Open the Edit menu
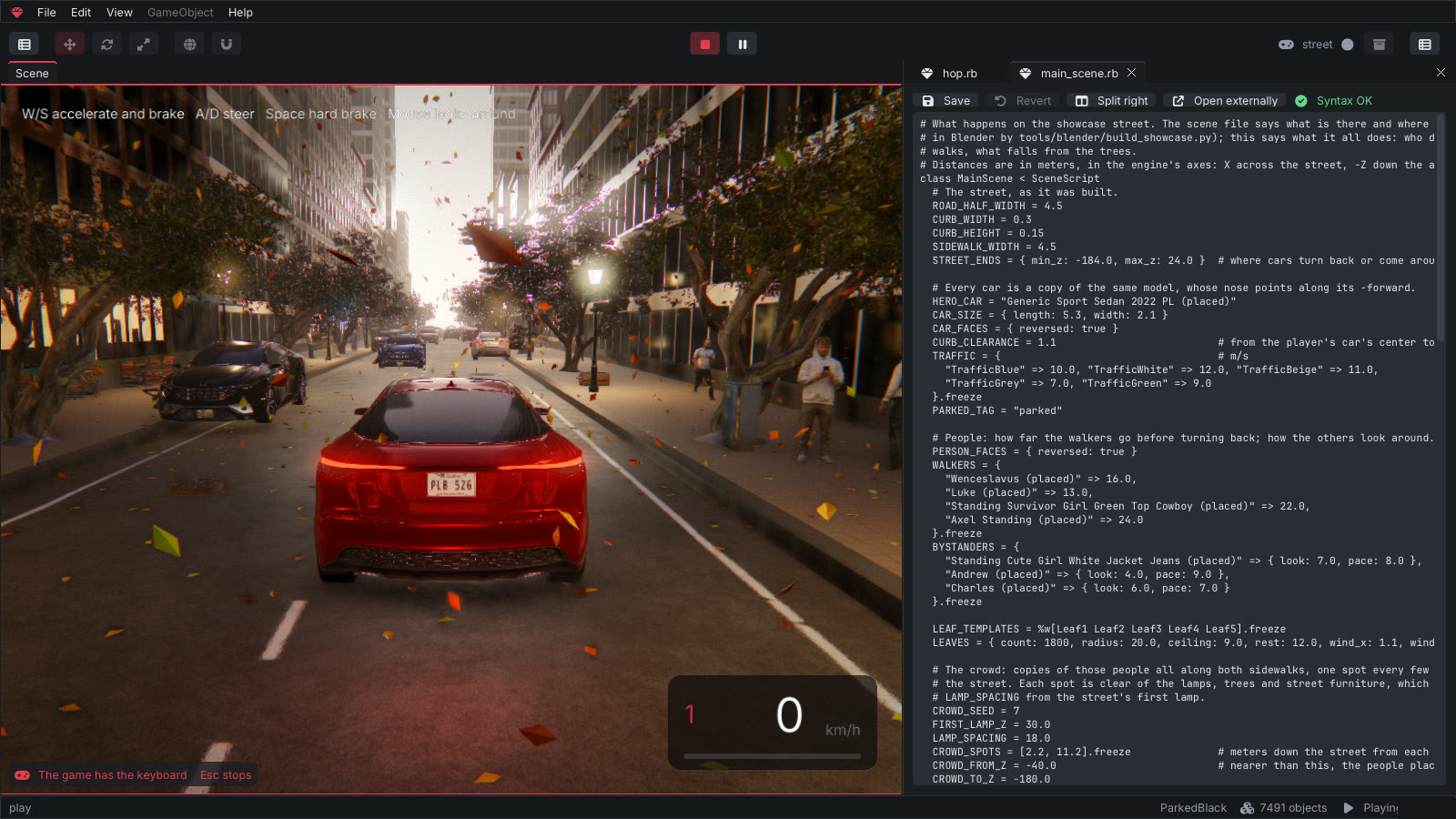Screen dimensions: 1456x819 point(81,12)
